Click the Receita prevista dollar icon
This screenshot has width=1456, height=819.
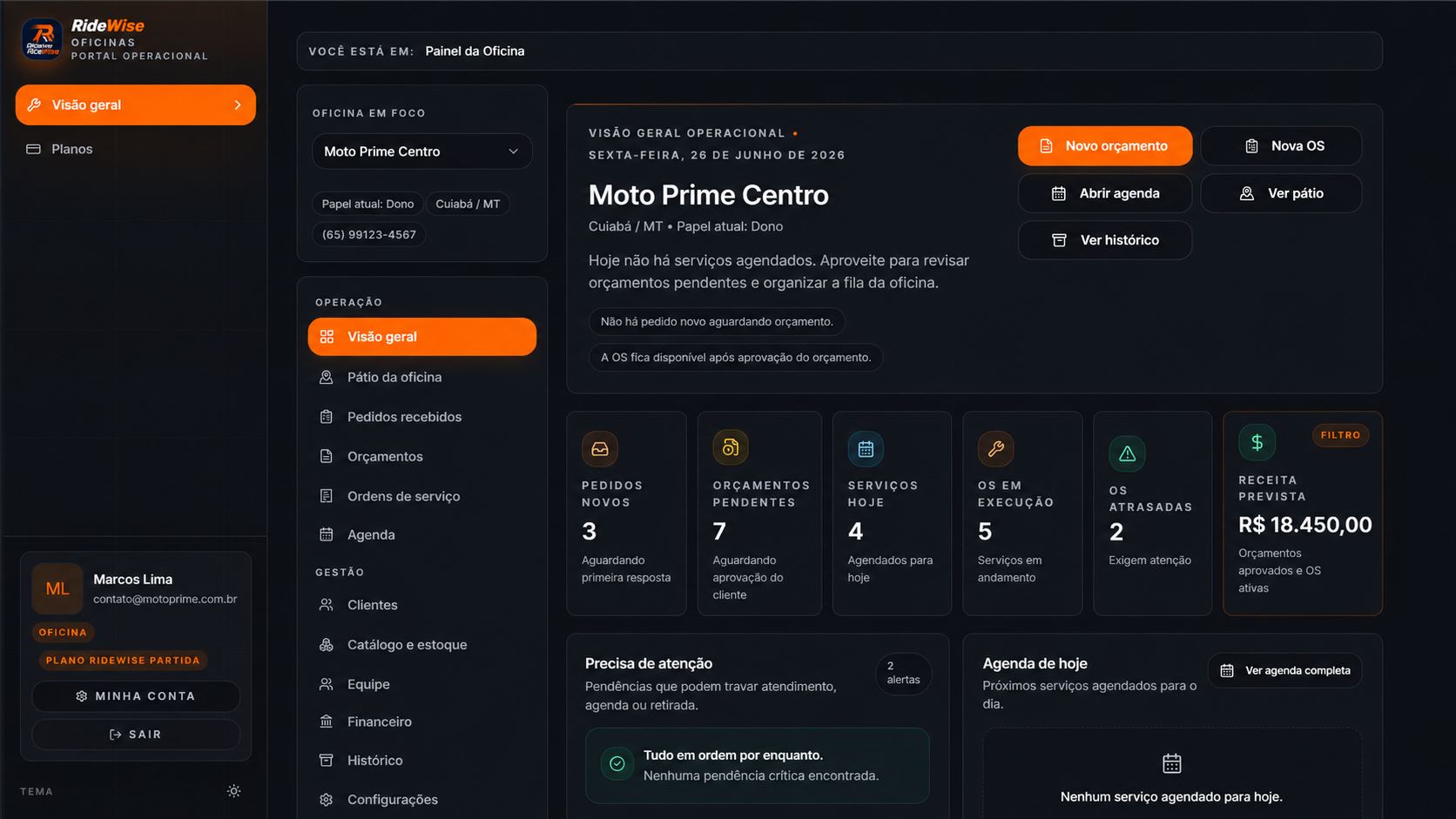click(1257, 442)
